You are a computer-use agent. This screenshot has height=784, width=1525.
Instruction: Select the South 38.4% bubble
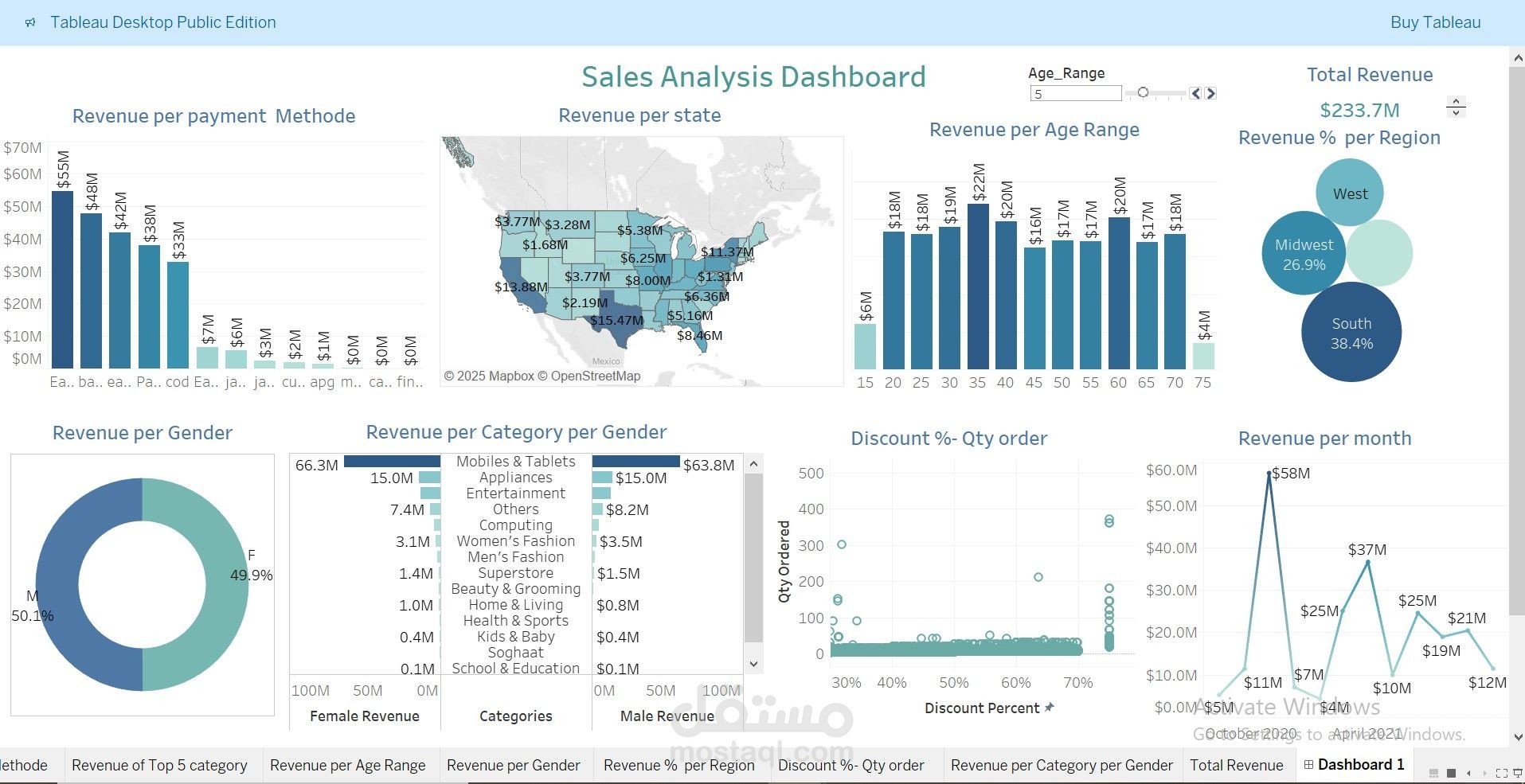tap(1351, 332)
